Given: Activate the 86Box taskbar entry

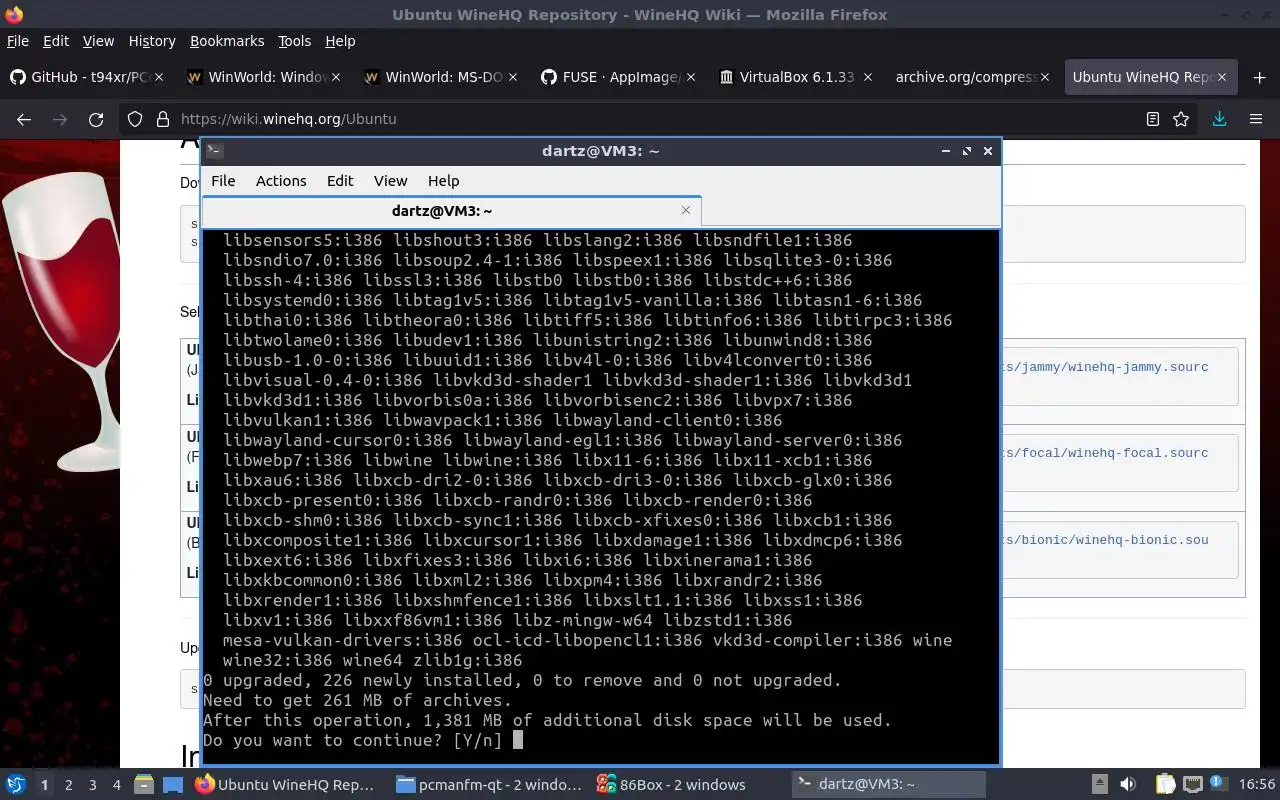Looking at the screenshot, I should pyautogui.click(x=690, y=785).
